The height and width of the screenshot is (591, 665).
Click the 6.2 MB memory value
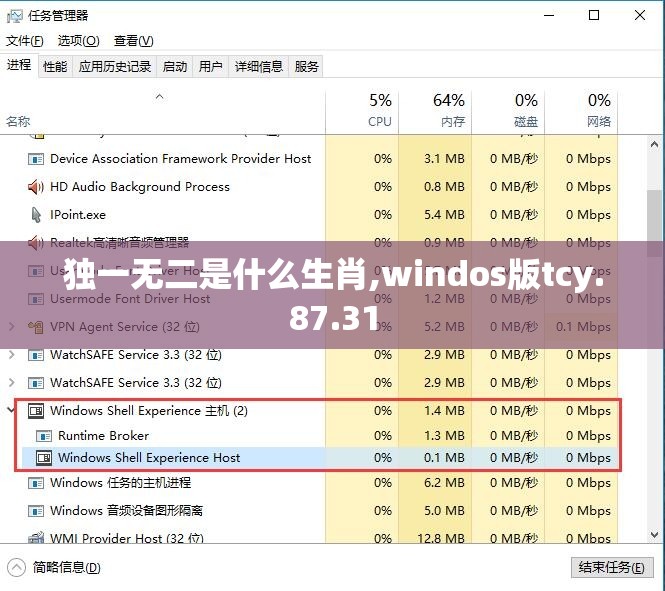tap(444, 483)
